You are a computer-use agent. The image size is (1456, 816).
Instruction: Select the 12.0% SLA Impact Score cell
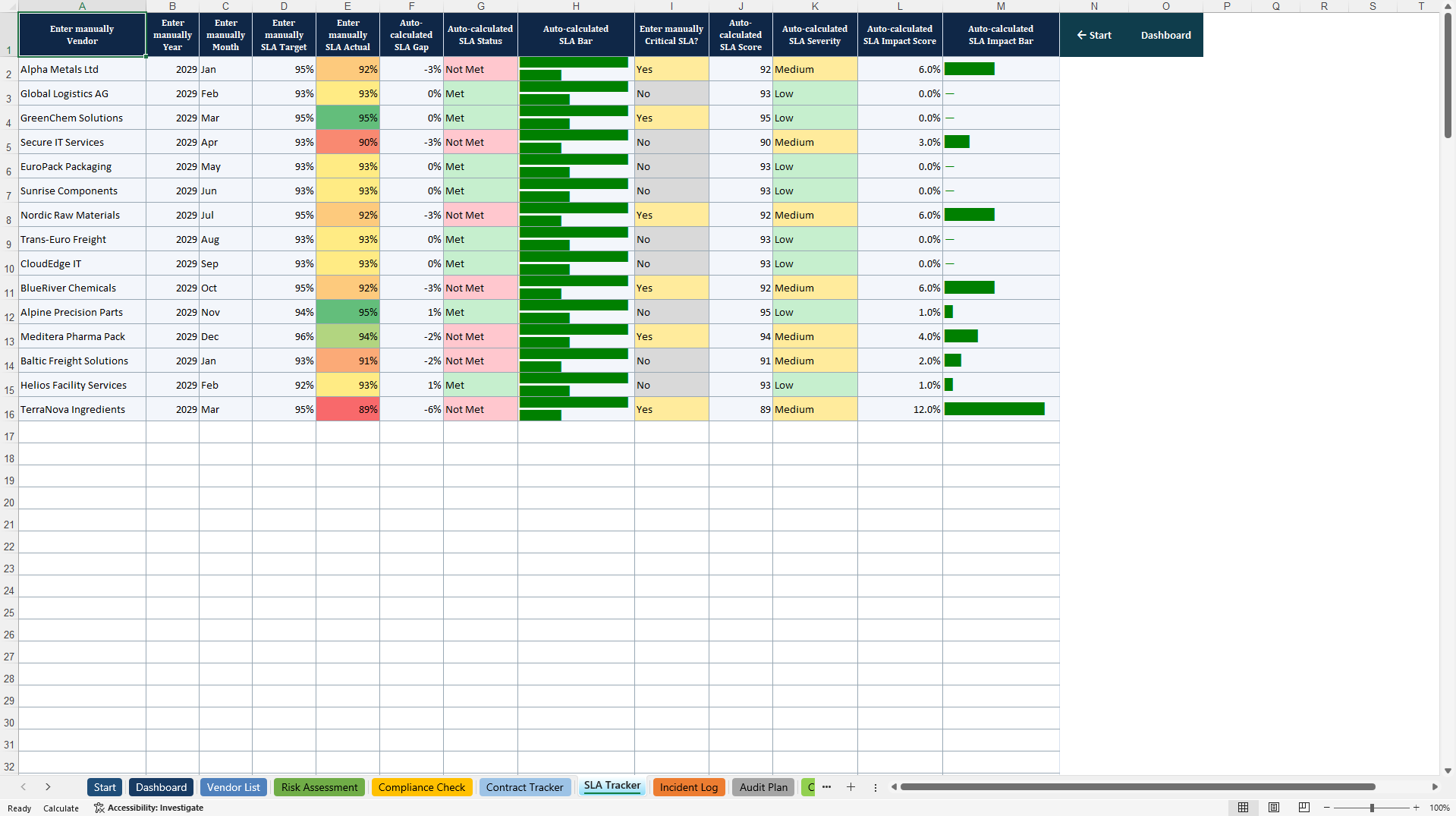point(900,409)
